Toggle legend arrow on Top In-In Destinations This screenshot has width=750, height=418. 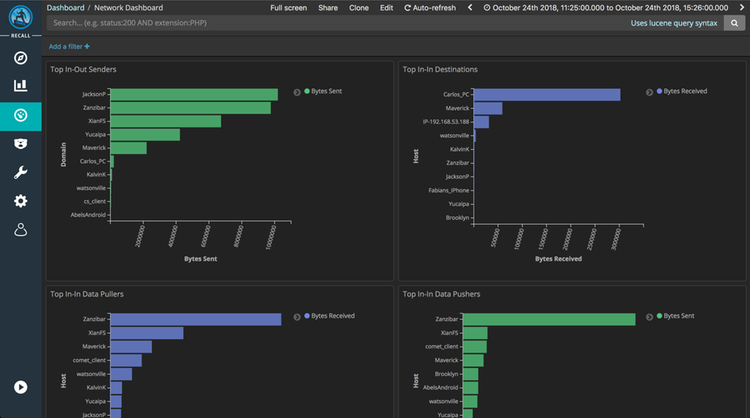[647, 91]
